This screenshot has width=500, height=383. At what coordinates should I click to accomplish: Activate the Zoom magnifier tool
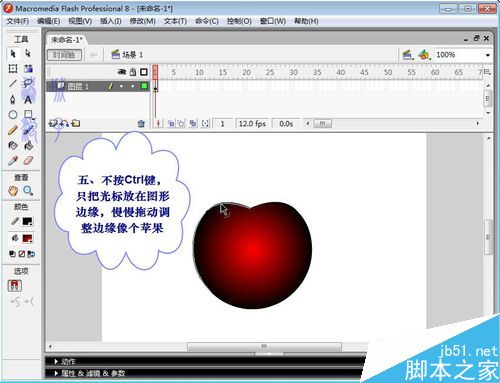click(28, 191)
